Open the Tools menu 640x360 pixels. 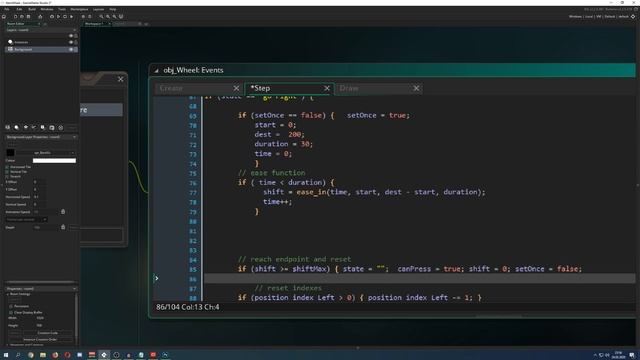[62, 9]
